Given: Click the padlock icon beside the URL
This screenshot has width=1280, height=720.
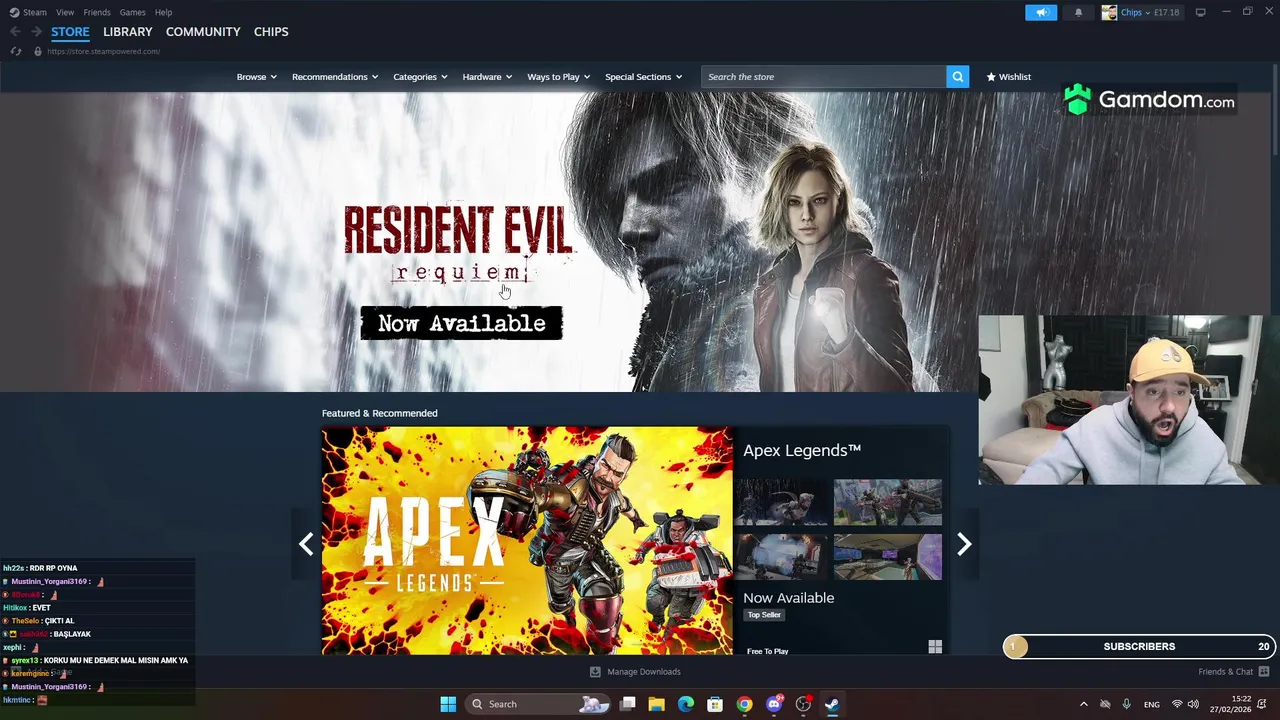Looking at the screenshot, I should (x=38, y=51).
